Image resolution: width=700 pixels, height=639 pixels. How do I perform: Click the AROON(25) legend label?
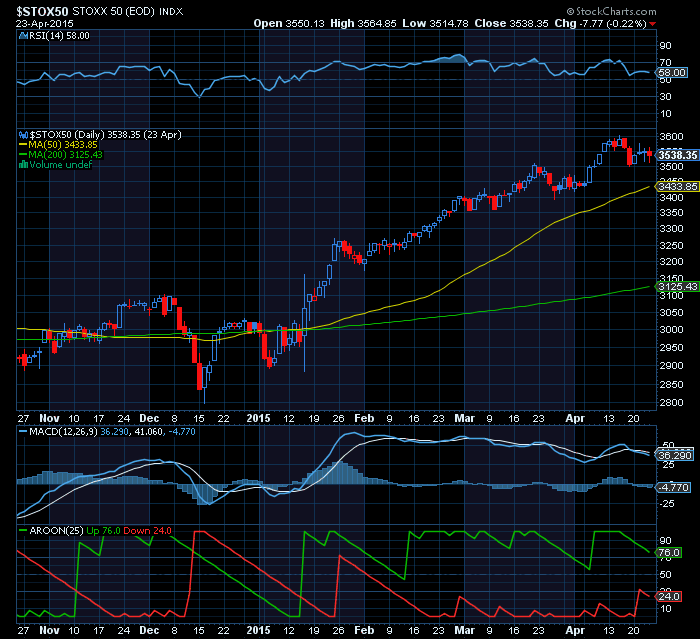click(x=56, y=531)
